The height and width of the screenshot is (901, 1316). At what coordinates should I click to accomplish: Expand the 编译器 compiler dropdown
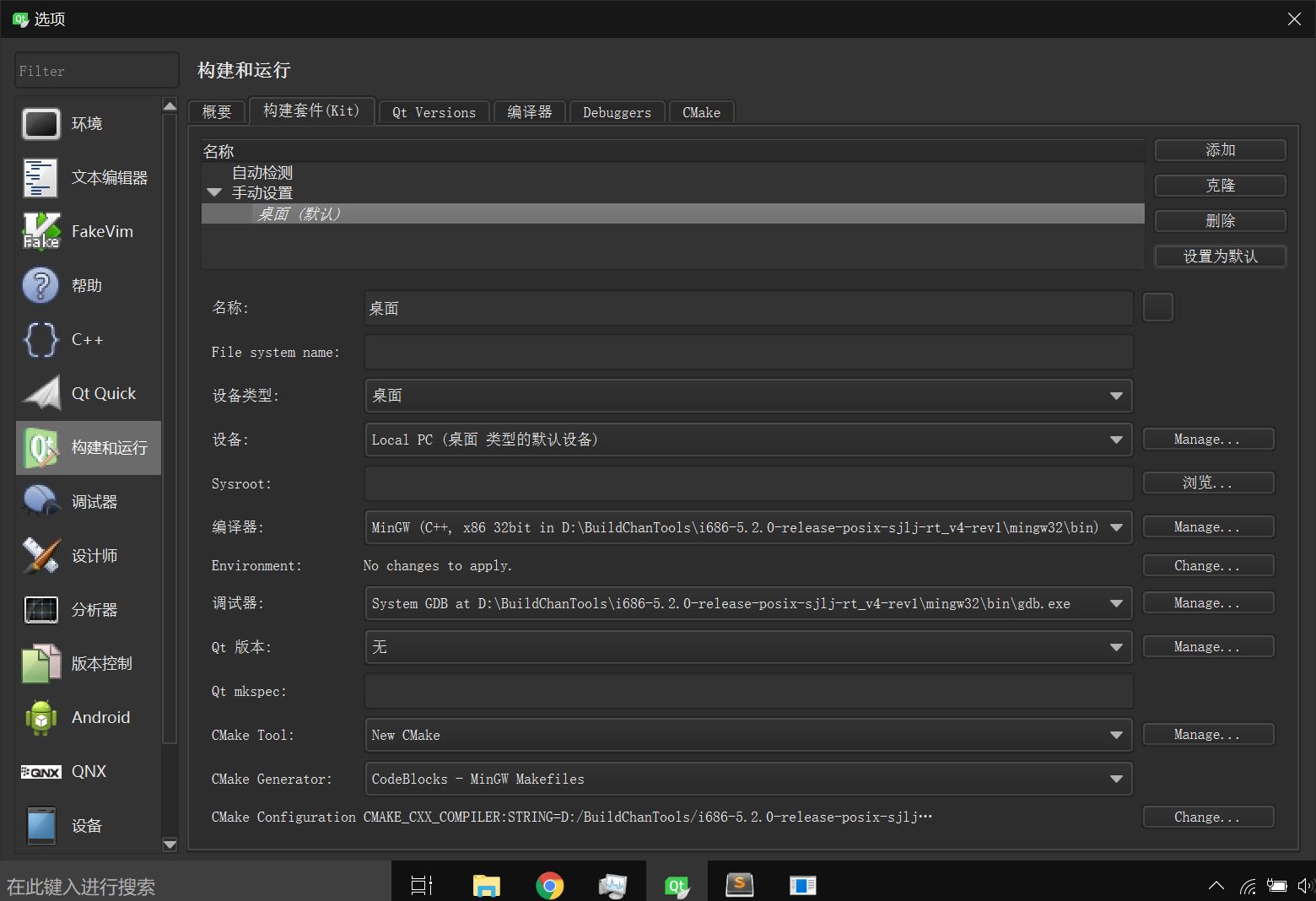pos(1116,527)
